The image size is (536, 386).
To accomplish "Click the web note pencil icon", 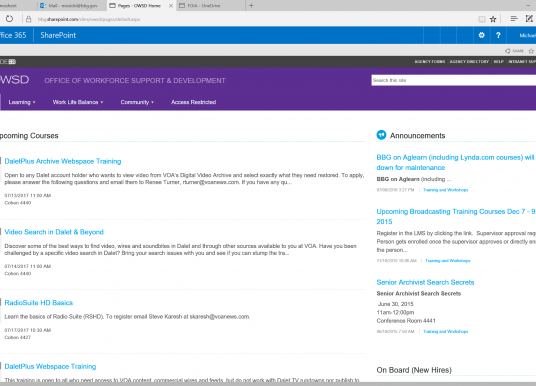I will 529,19.
